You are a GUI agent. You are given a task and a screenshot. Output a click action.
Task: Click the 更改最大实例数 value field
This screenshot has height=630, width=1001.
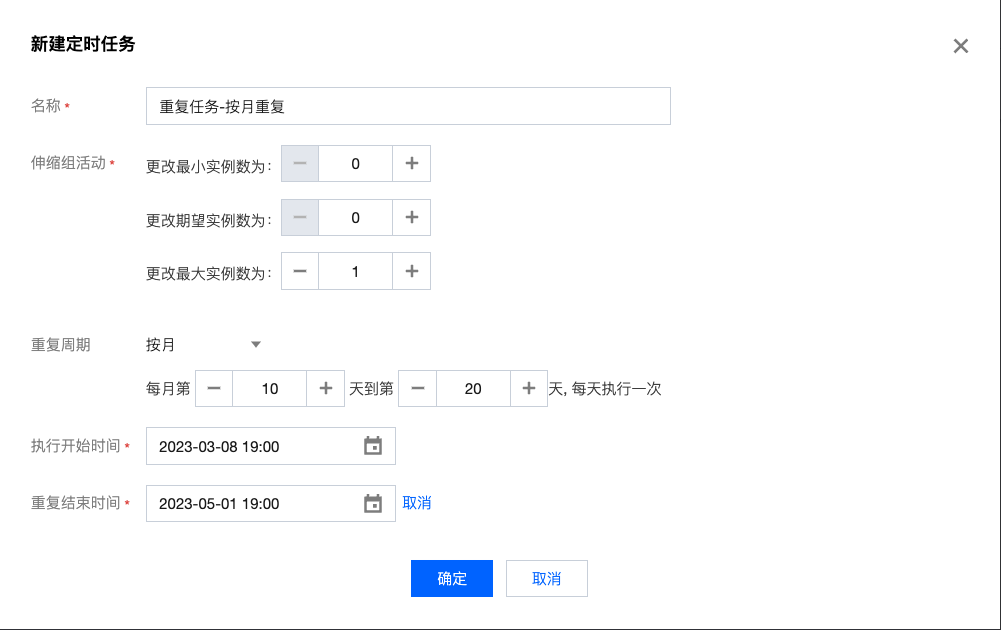click(x=355, y=272)
